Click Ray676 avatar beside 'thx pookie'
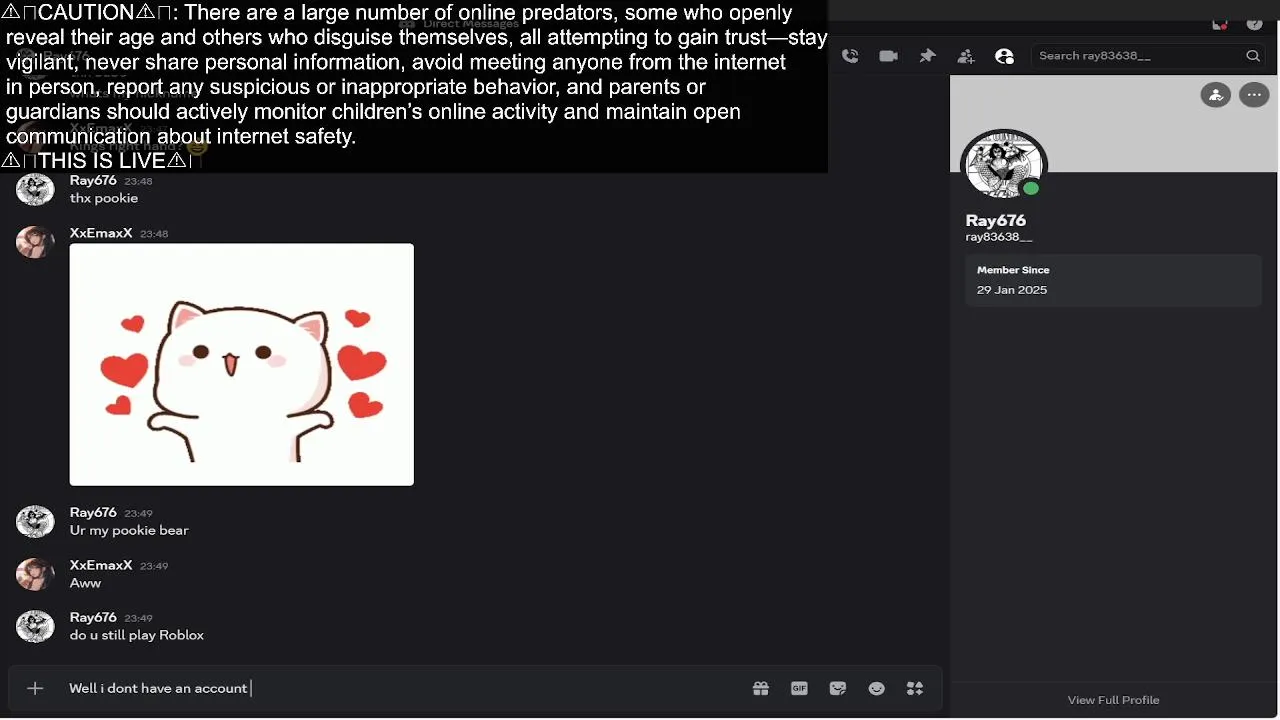Screen dimensions: 1280x720 [35, 189]
